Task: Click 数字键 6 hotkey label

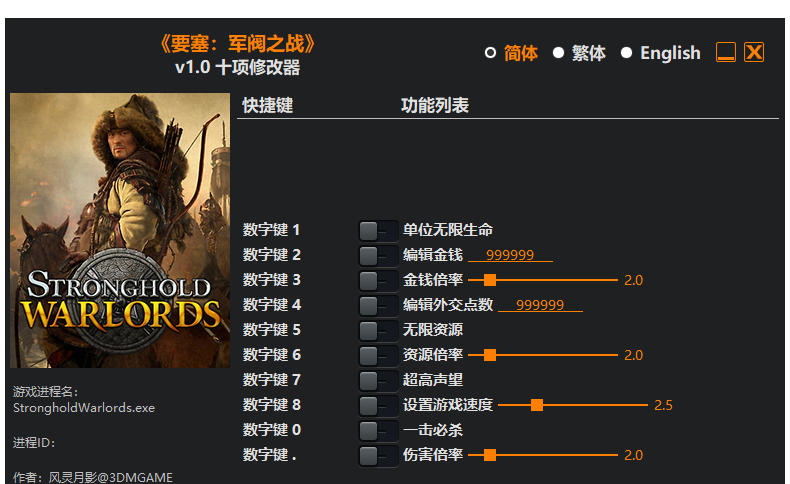Action: [x=272, y=355]
